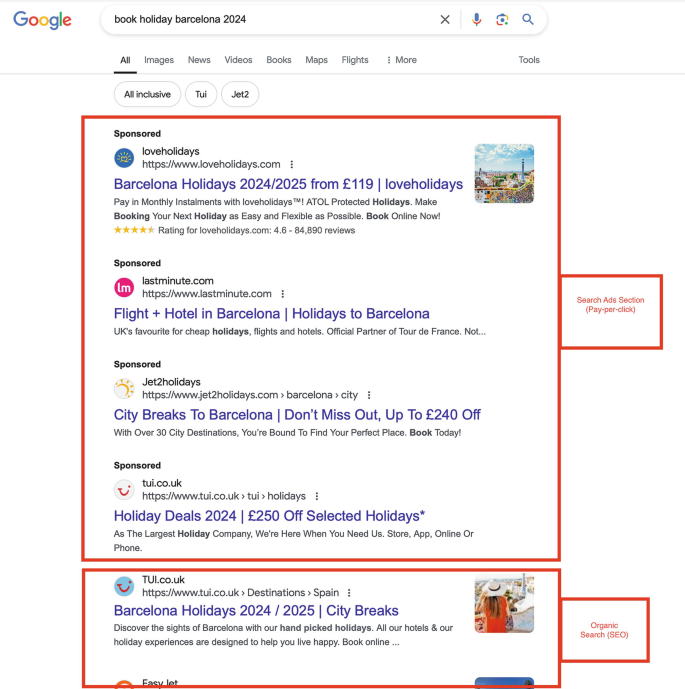The width and height of the screenshot is (685, 689).
Task: Click the loveholidays Park Güell thumbnail
Action: tap(504, 174)
